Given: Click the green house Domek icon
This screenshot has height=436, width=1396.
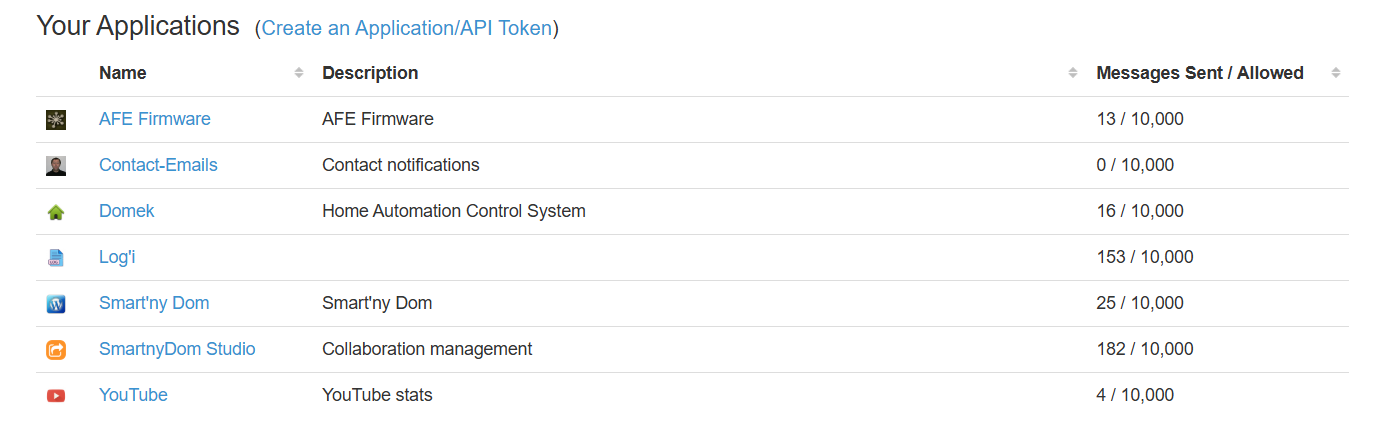Looking at the screenshot, I should click(56, 212).
